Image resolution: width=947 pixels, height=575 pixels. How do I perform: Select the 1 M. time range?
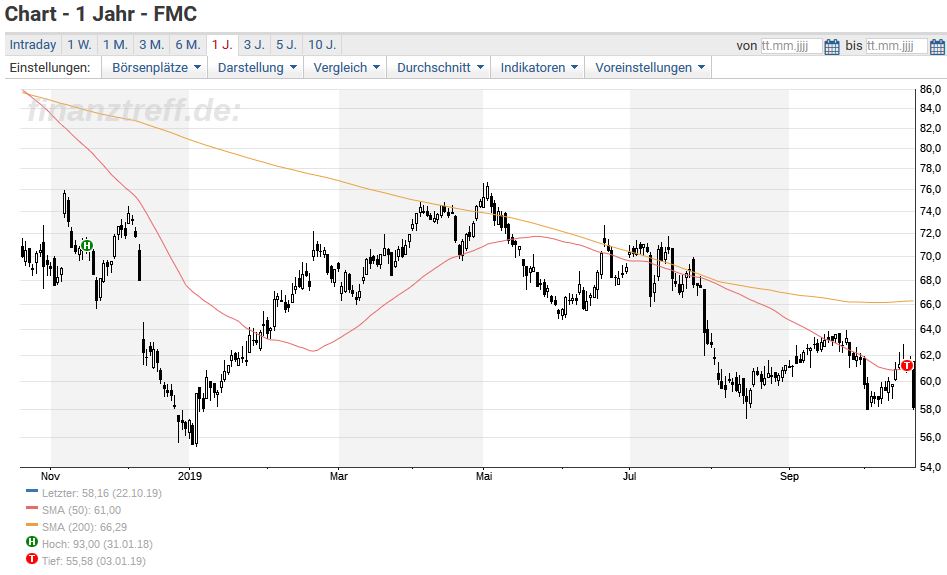click(x=115, y=45)
